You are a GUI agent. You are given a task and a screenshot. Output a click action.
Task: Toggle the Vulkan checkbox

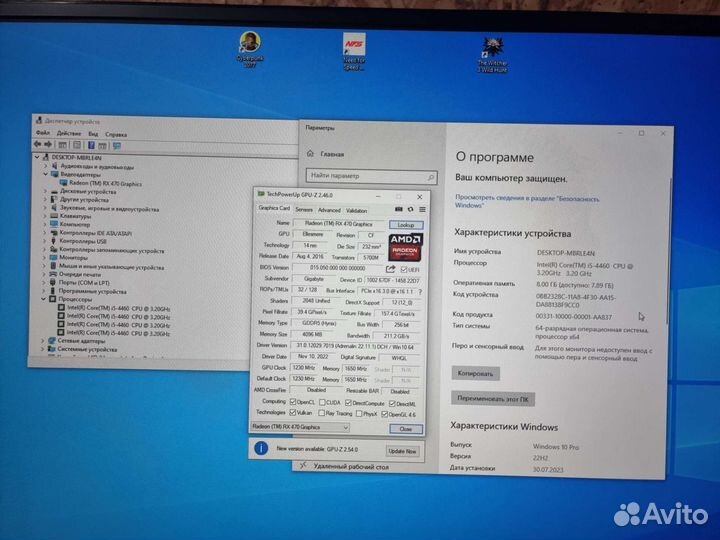pyautogui.click(x=292, y=413)
